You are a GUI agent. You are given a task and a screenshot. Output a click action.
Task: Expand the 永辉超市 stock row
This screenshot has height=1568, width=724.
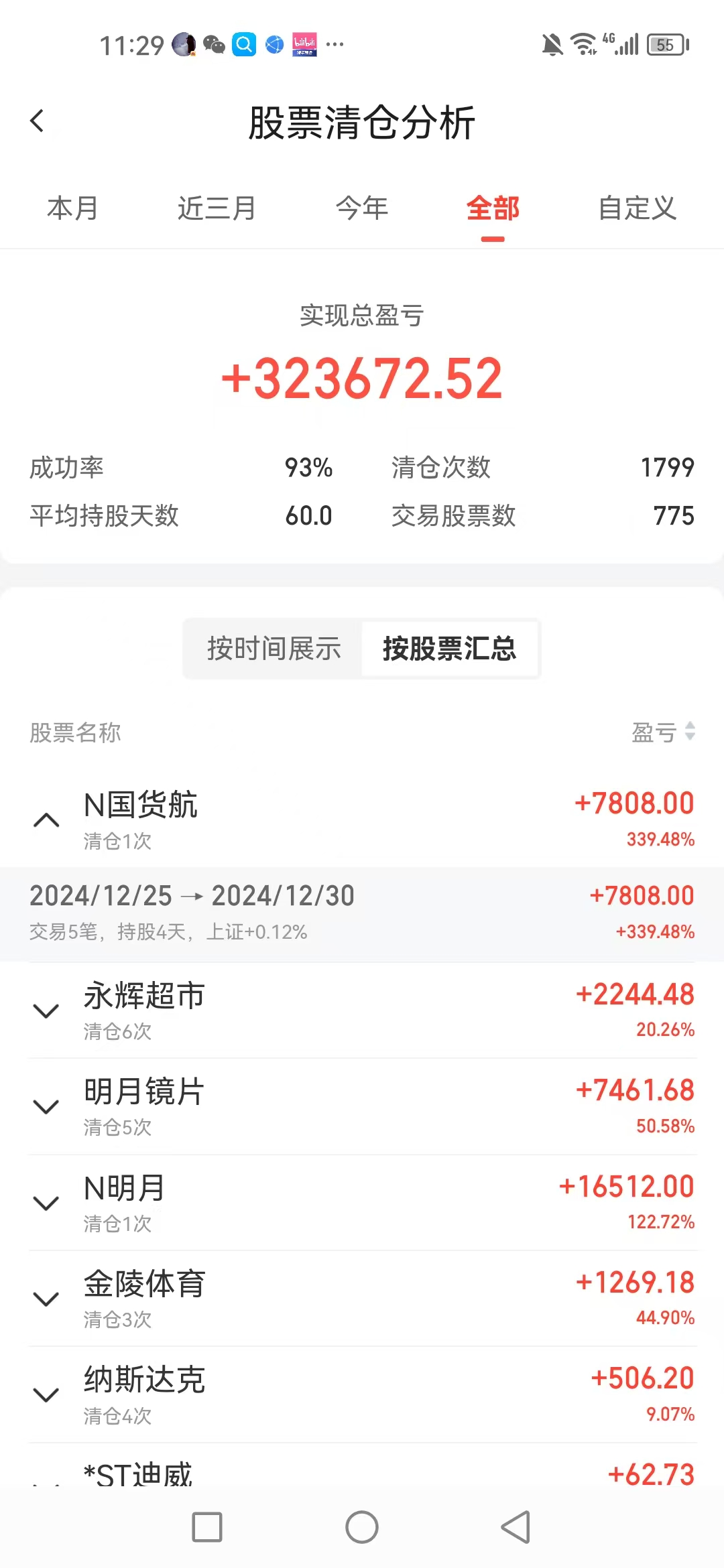pos(46,1010)
